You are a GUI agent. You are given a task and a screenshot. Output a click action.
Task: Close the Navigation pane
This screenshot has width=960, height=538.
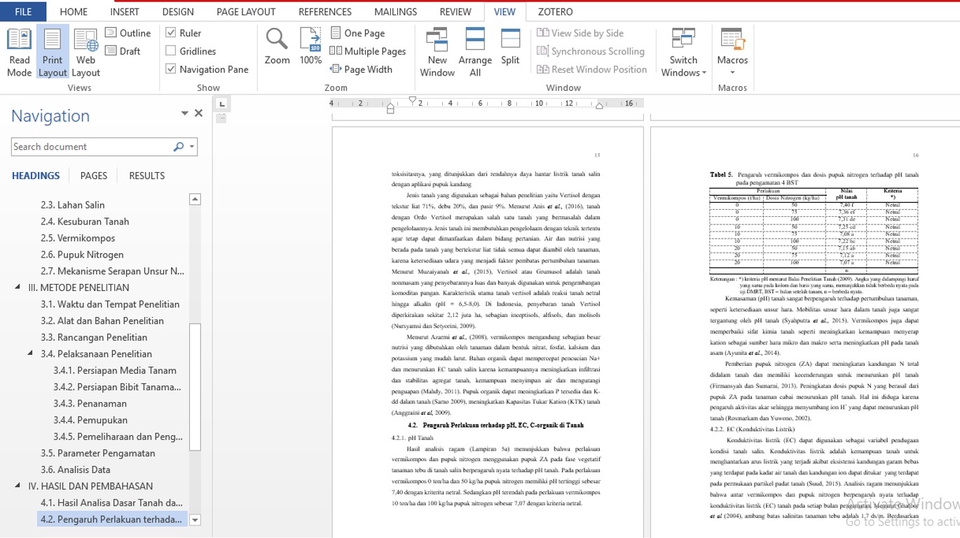[198, 113]
